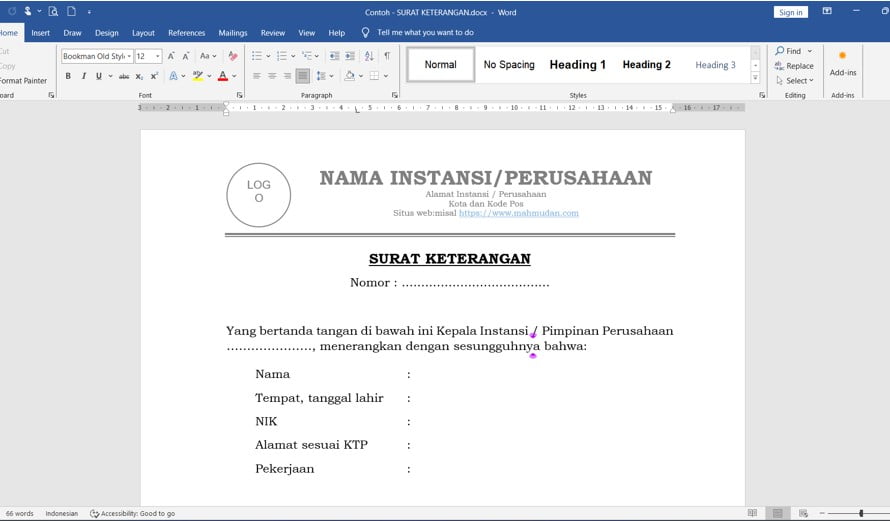This screenshot has height=521, width=890.
Task: Click the Subscript icon
Action: click(x=139, y=76)
